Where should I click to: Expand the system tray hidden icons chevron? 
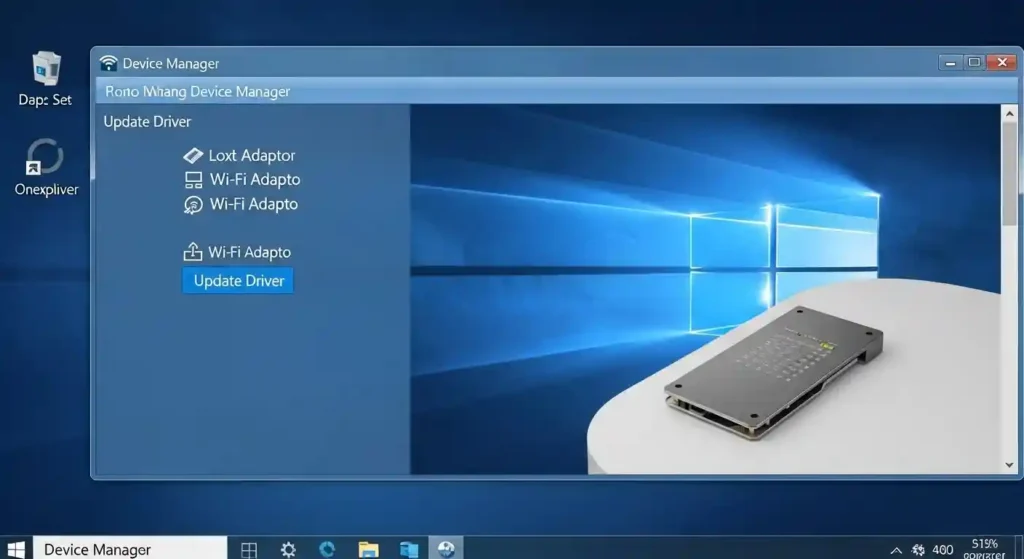point(897,550)
